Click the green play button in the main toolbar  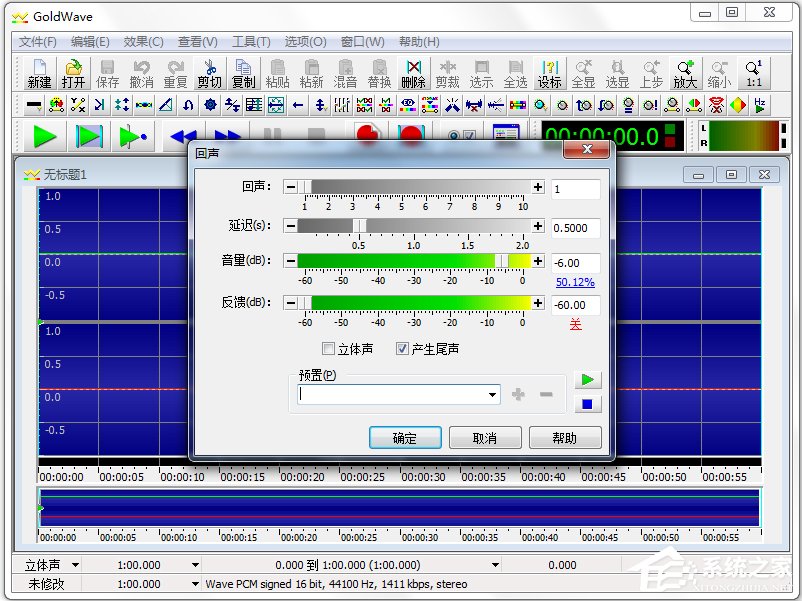[44, 137]
